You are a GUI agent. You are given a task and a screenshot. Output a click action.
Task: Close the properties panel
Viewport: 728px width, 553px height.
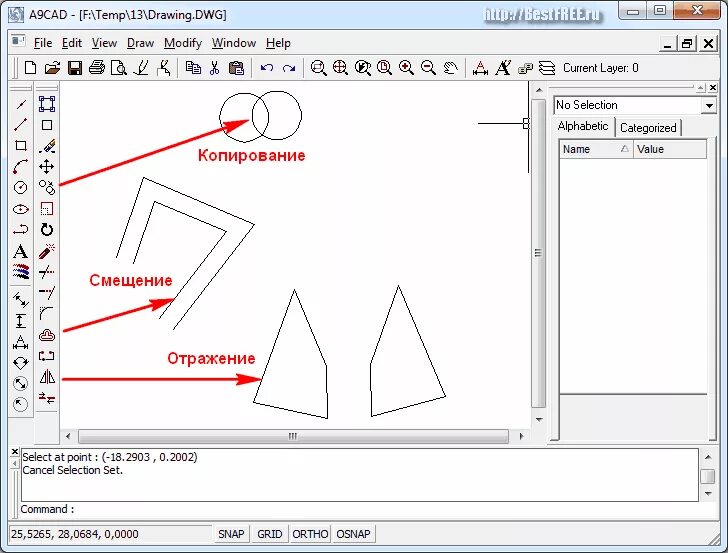click(x=713, y=87)
